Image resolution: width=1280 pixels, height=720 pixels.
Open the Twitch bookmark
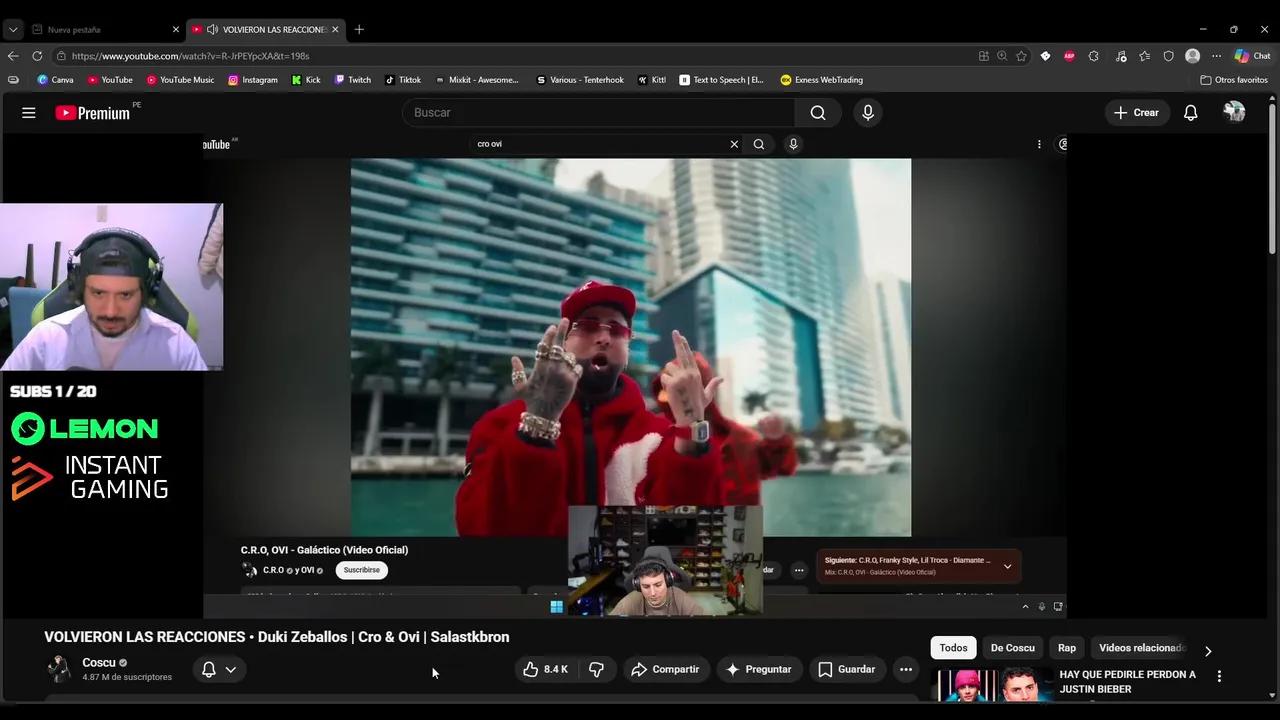click(352, 80)
